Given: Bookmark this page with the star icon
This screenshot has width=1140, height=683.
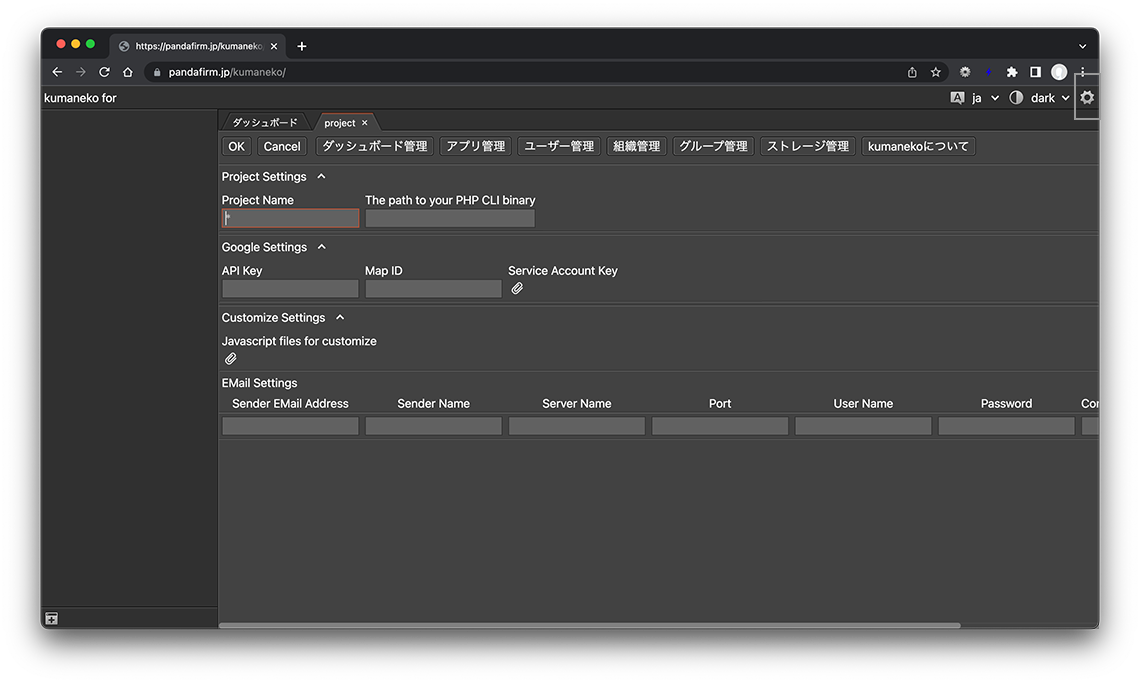Looking at the screenshot, I should pyautogui.click(x=936, y=72).
